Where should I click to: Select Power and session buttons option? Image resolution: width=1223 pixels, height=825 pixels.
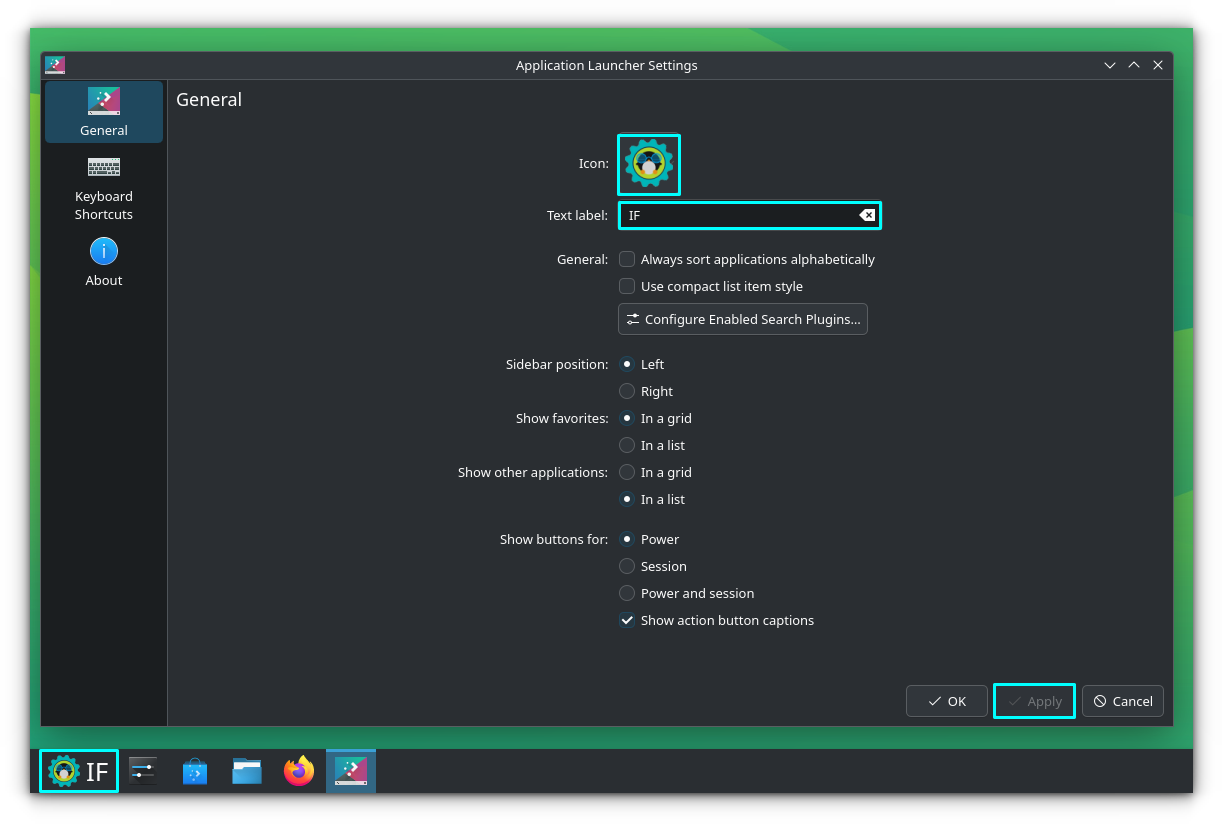pyautogui.click(x=627, y=593)
